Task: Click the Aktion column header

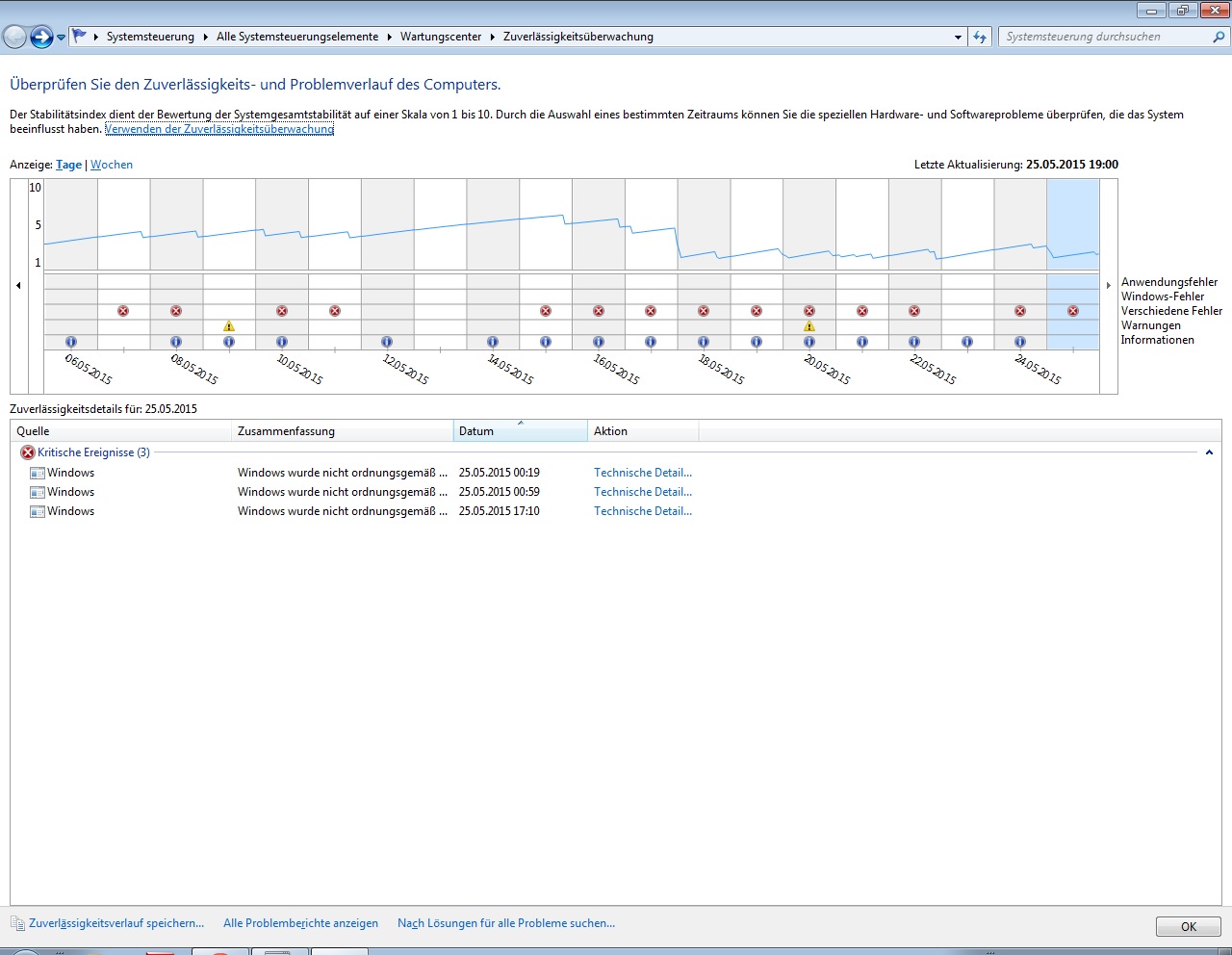Action: pos(643,431)
